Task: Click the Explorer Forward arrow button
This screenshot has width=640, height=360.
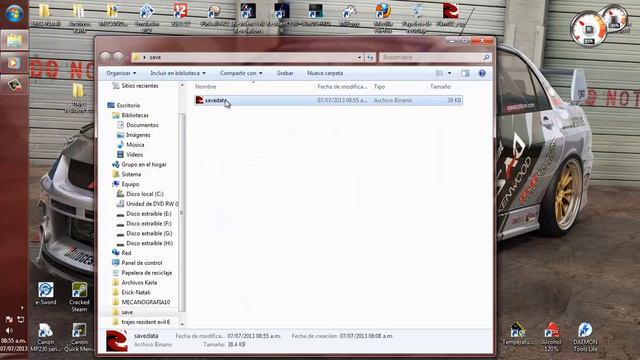Action: [x=118, y=57]
